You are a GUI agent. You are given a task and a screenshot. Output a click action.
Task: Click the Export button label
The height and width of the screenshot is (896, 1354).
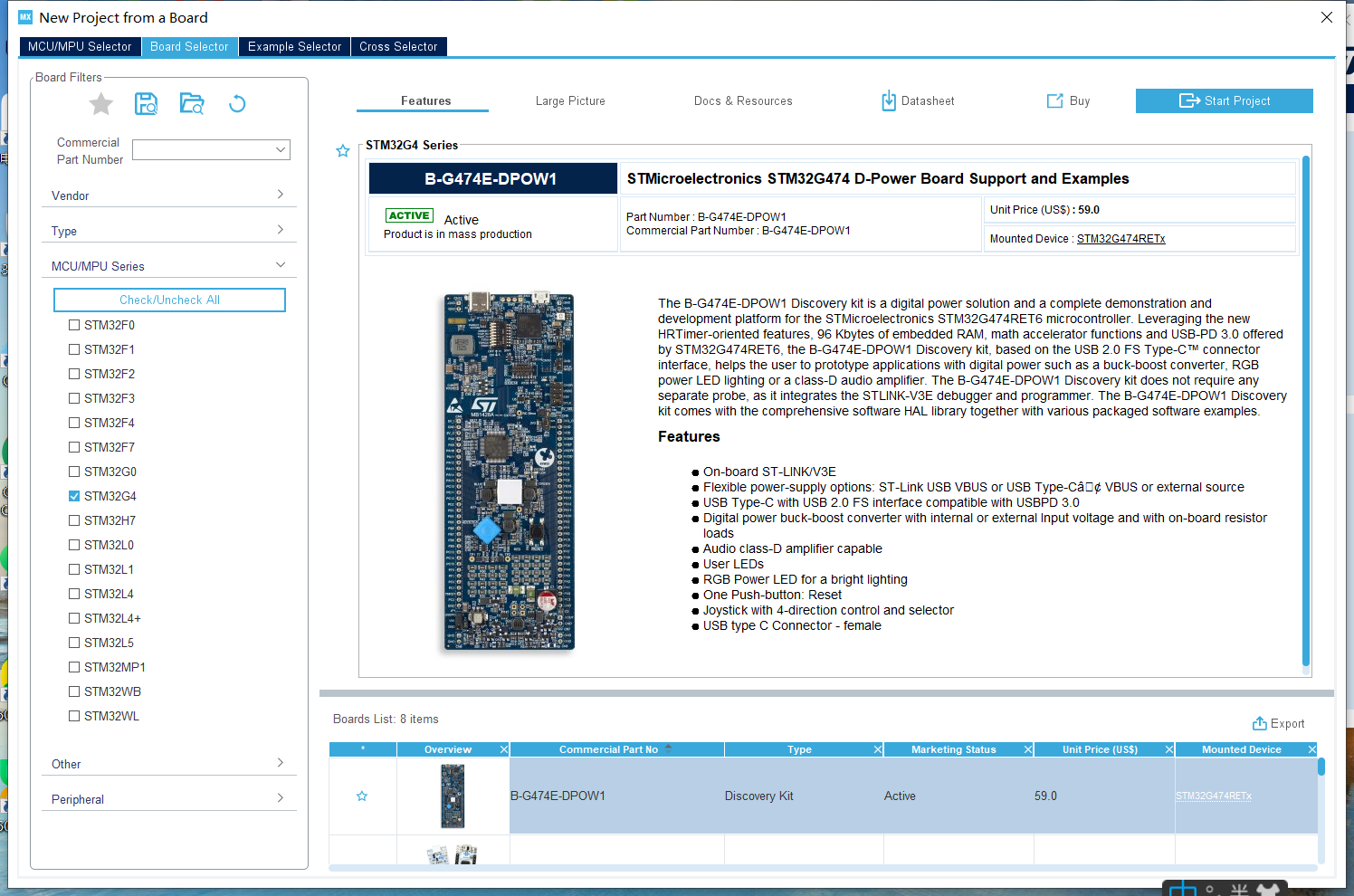(x=1287, y=723)
